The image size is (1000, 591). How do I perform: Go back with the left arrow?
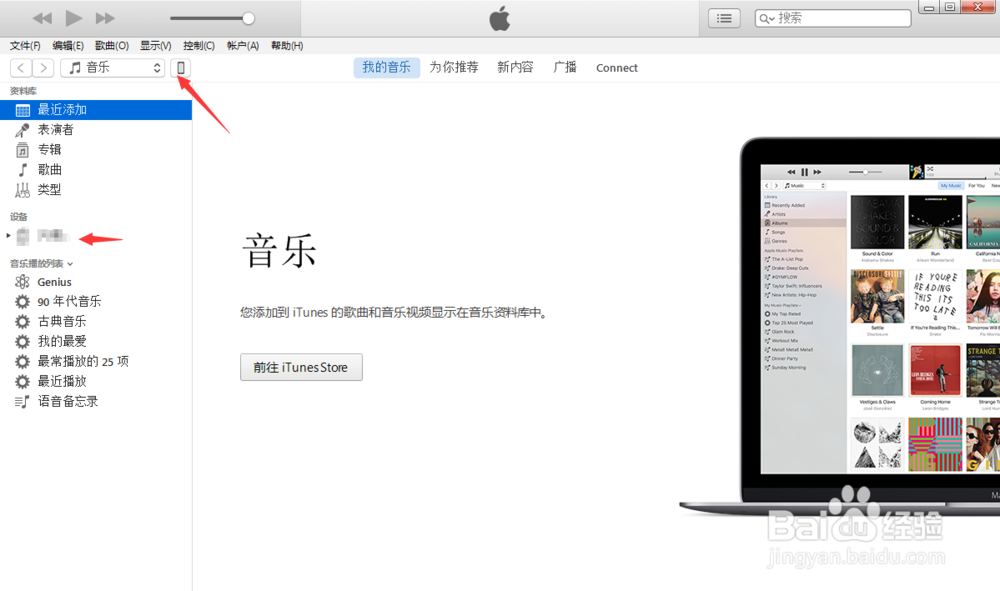[21, 68]
